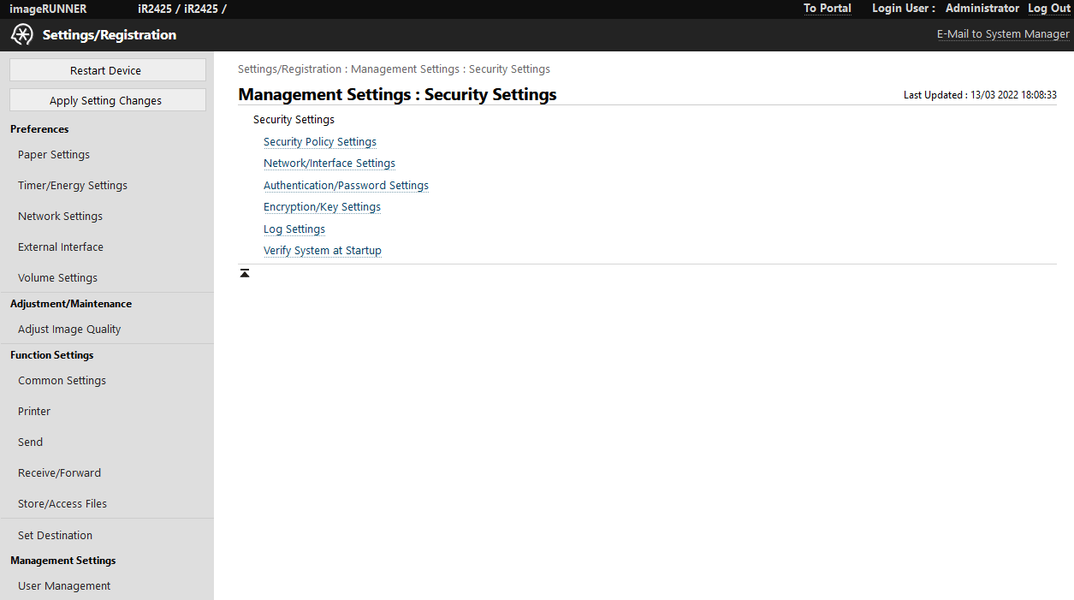
Task: Log Out of the Administrator session
Action: click(x=1049, y=9)
